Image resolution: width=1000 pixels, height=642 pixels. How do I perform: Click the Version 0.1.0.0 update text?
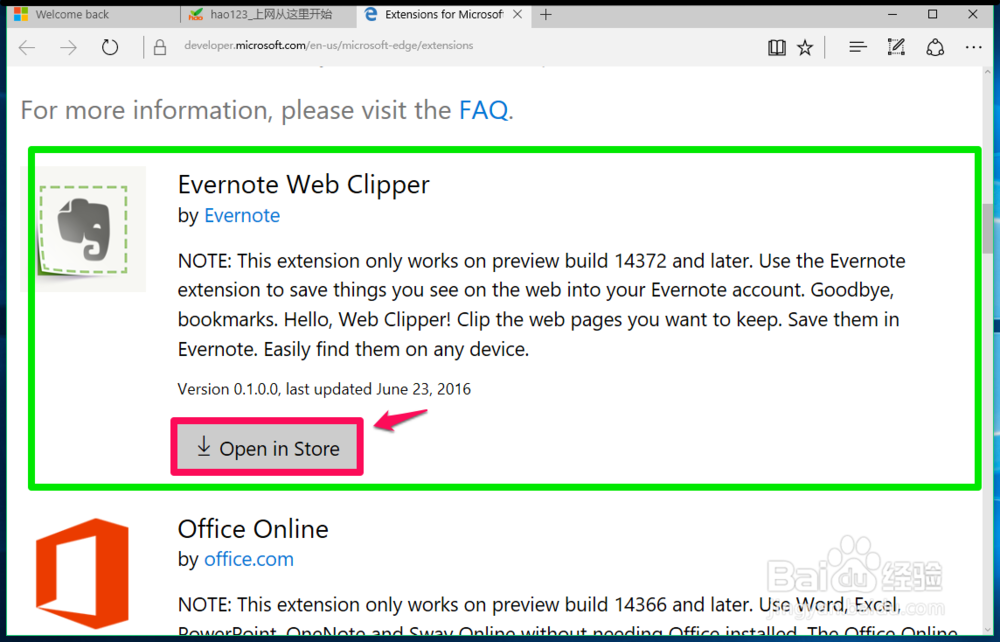[x=324, y=389]
